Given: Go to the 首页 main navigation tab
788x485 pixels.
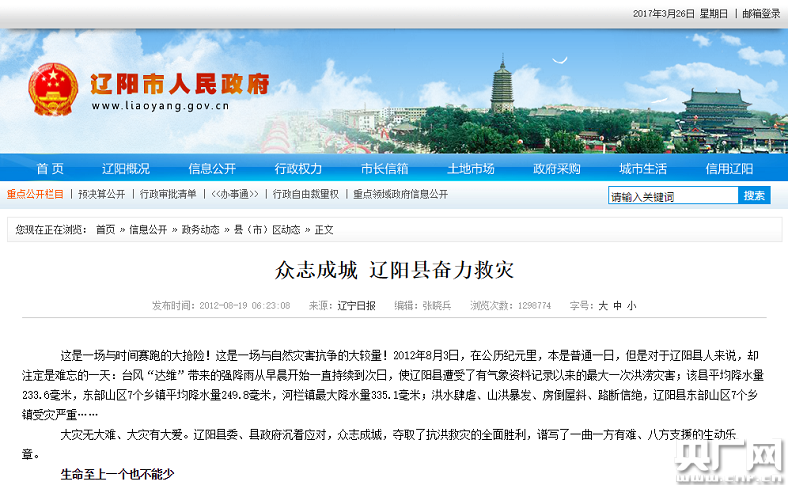Looking at the screenshot, I should 50,168.
